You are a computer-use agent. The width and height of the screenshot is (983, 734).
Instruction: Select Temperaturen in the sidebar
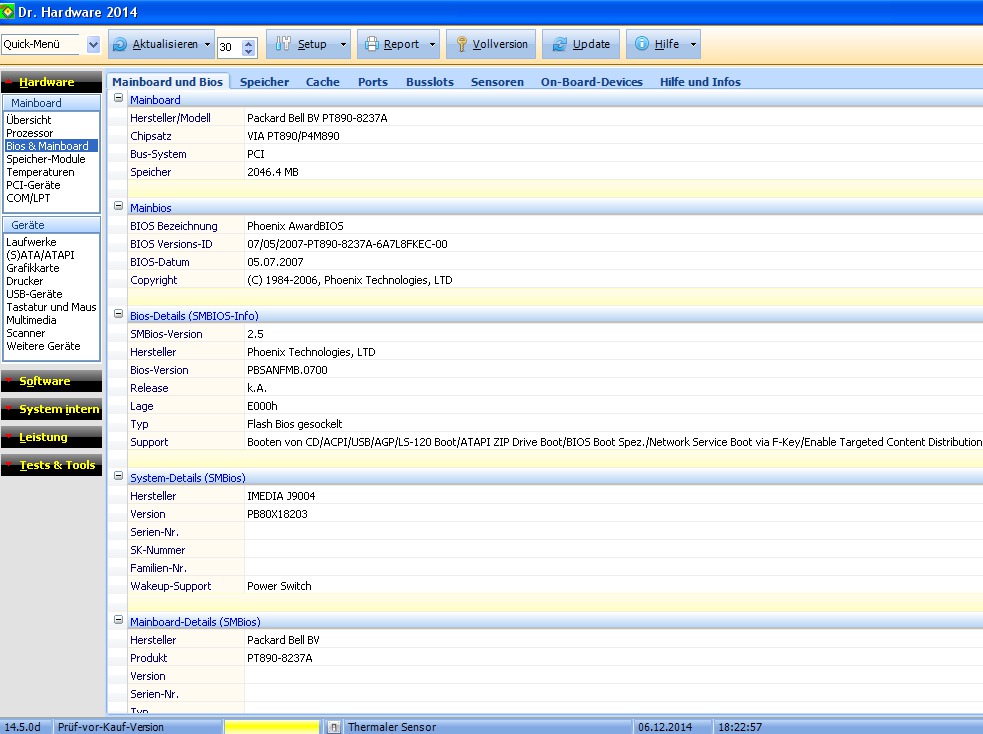pos(40,172)
